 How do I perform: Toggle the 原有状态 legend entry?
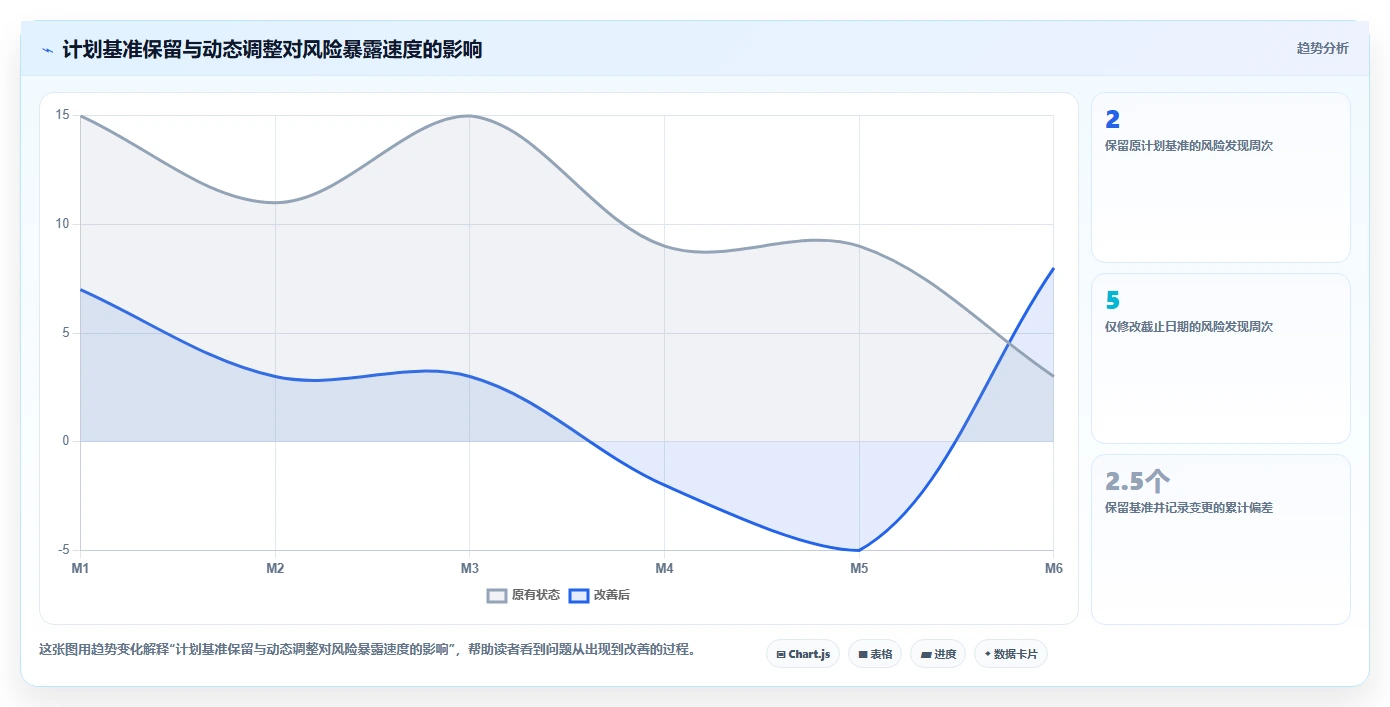pyautogui.click(x=523, y=595)
